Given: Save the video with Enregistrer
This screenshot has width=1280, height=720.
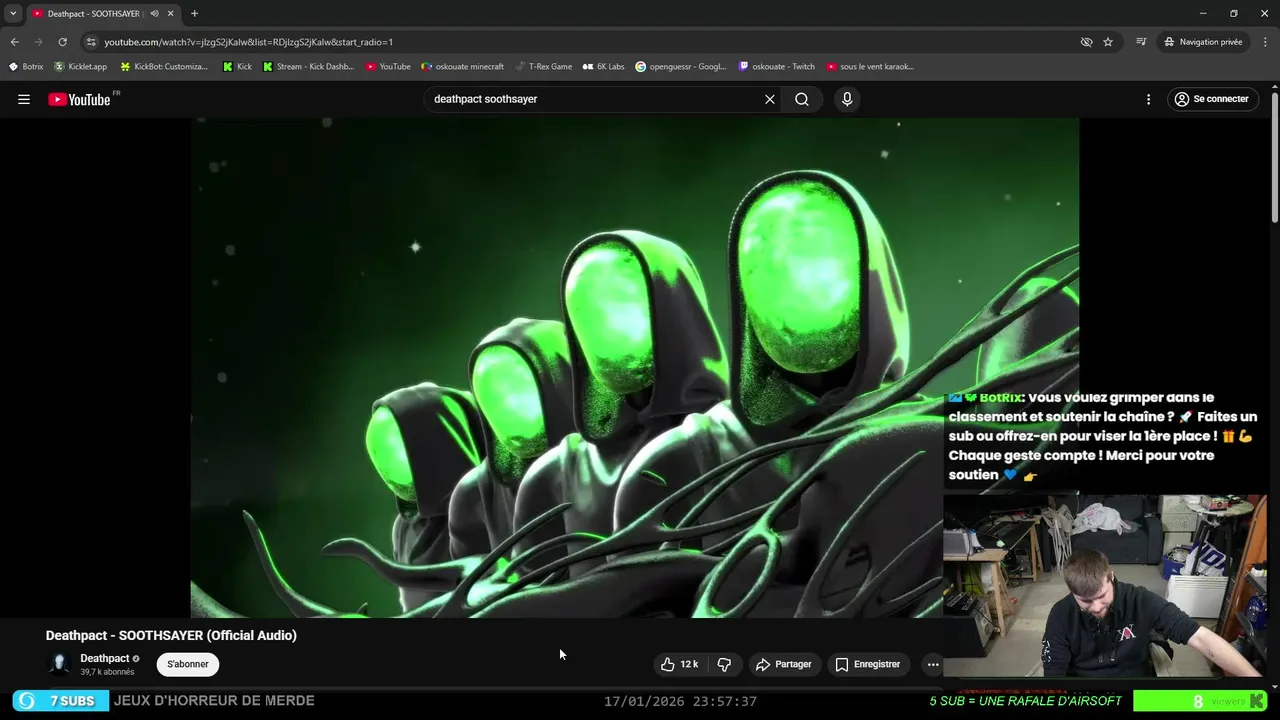Looking at the screenshot, I should click(x=868, y=664).
